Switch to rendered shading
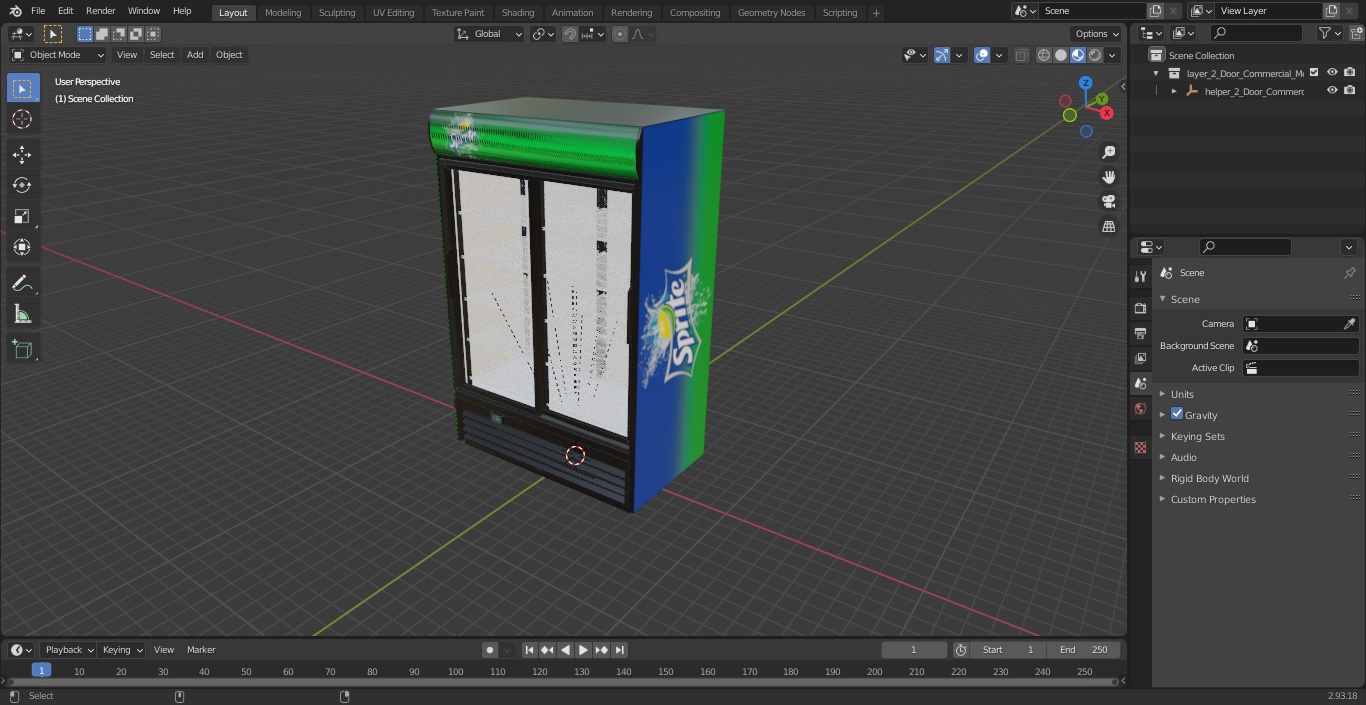Screen dimensions: 1366x705 coord(1095,55)
